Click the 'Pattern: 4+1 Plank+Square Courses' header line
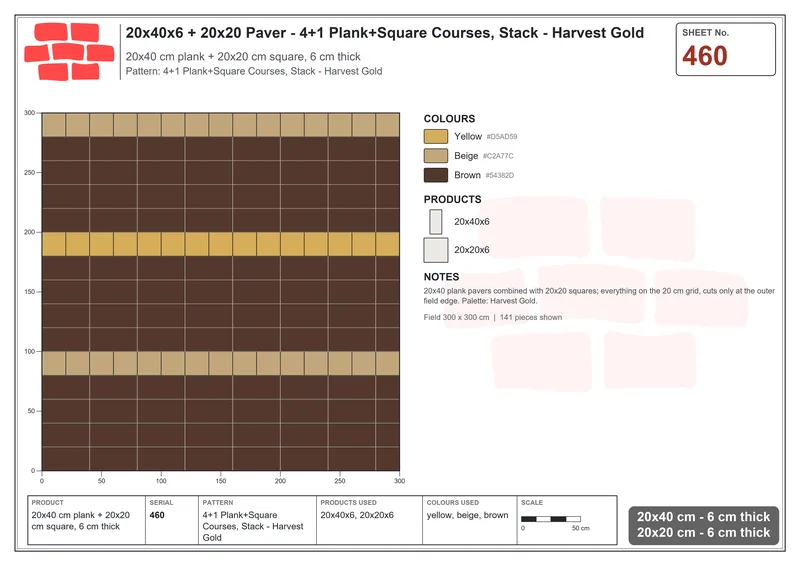Viewport: 800px width, 566px height. coord(254,71)
